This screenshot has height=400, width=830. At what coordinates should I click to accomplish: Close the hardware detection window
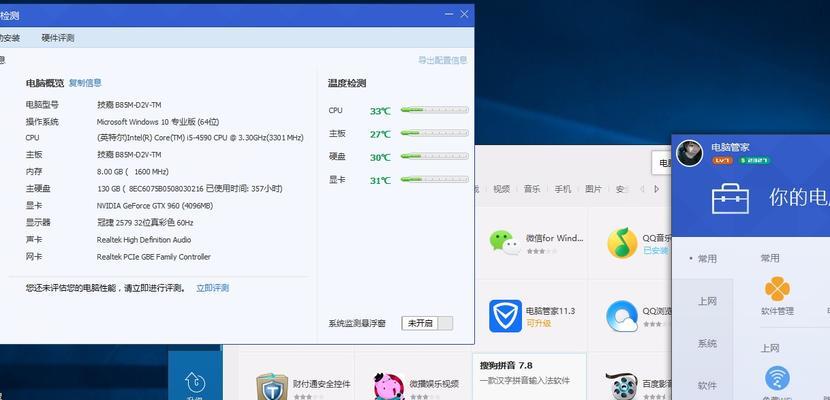[464, 15]
